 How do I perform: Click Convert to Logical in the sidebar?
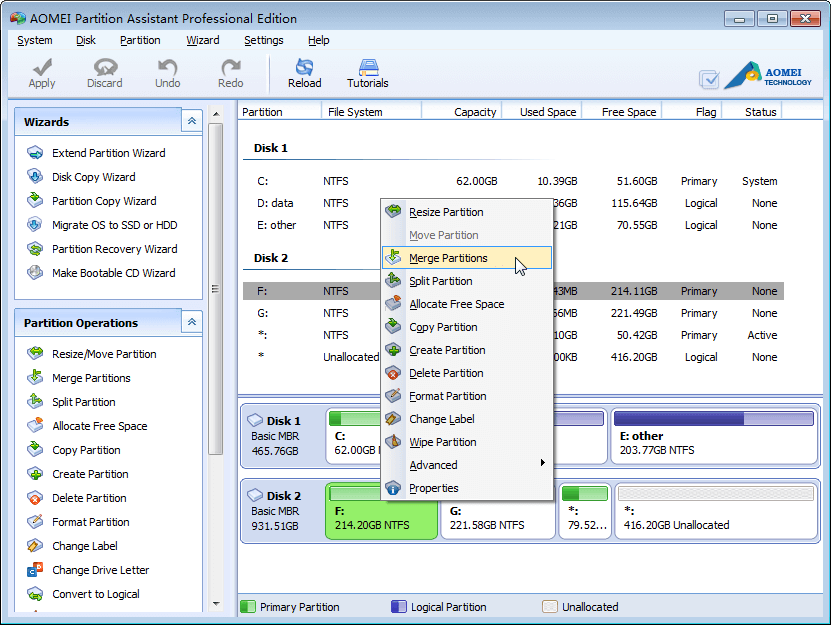coord(95,594)
